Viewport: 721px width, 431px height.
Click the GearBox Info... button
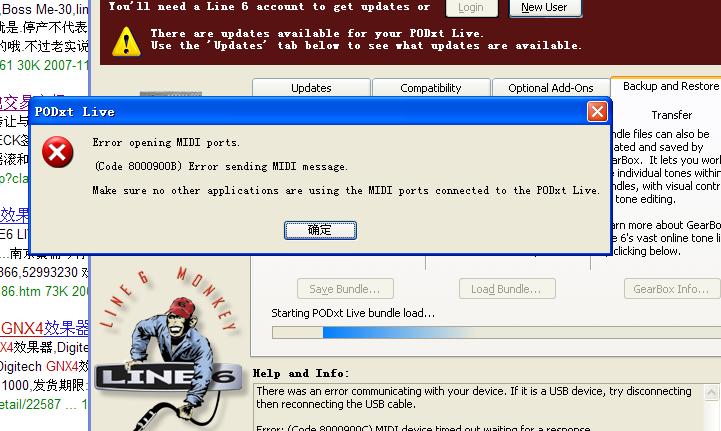click(x=671, y=289)
